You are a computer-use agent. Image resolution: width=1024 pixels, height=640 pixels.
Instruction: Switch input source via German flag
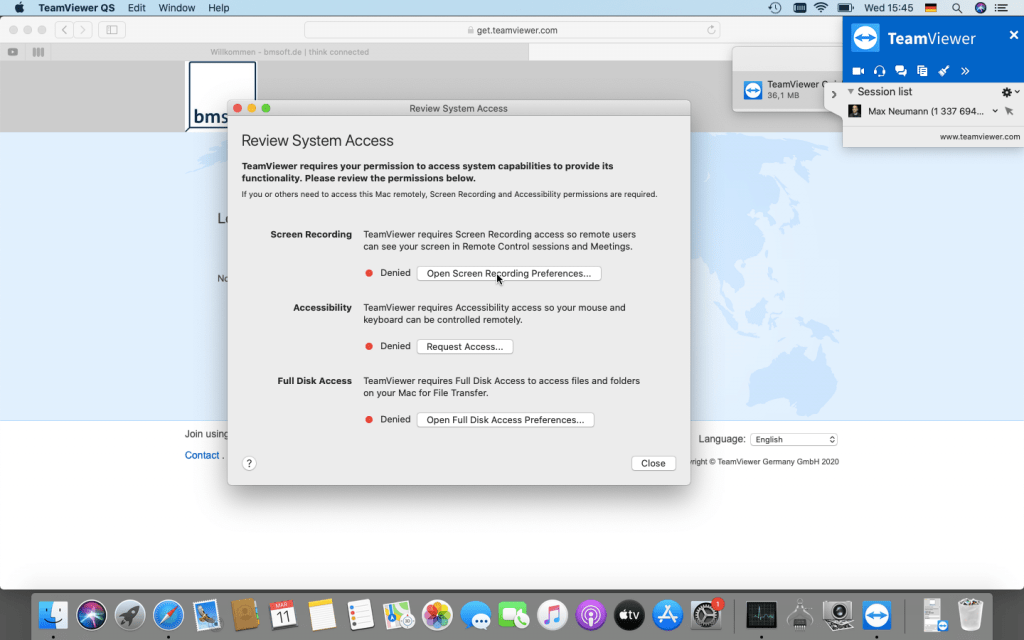click(931, 8)
